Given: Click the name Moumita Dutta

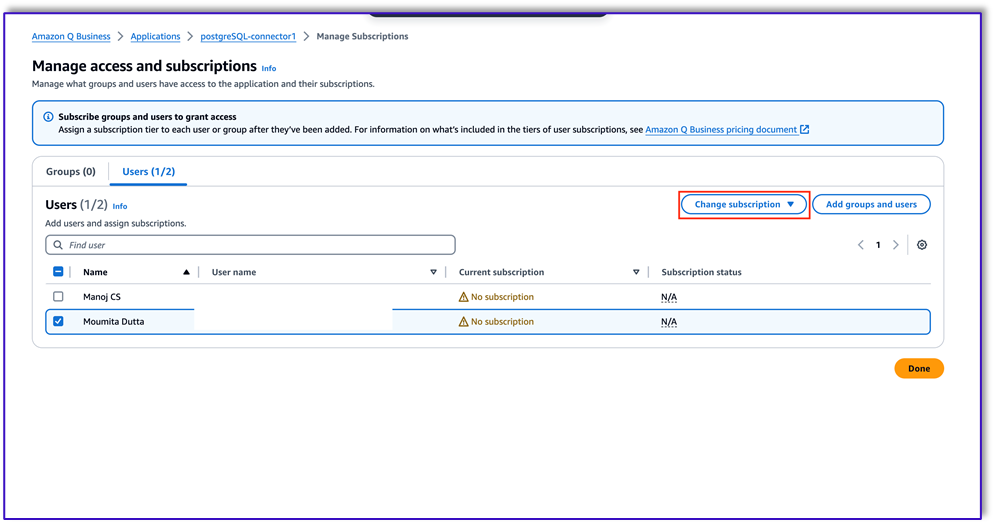Looking at the screenshot, I should click(x=113, y=321).
